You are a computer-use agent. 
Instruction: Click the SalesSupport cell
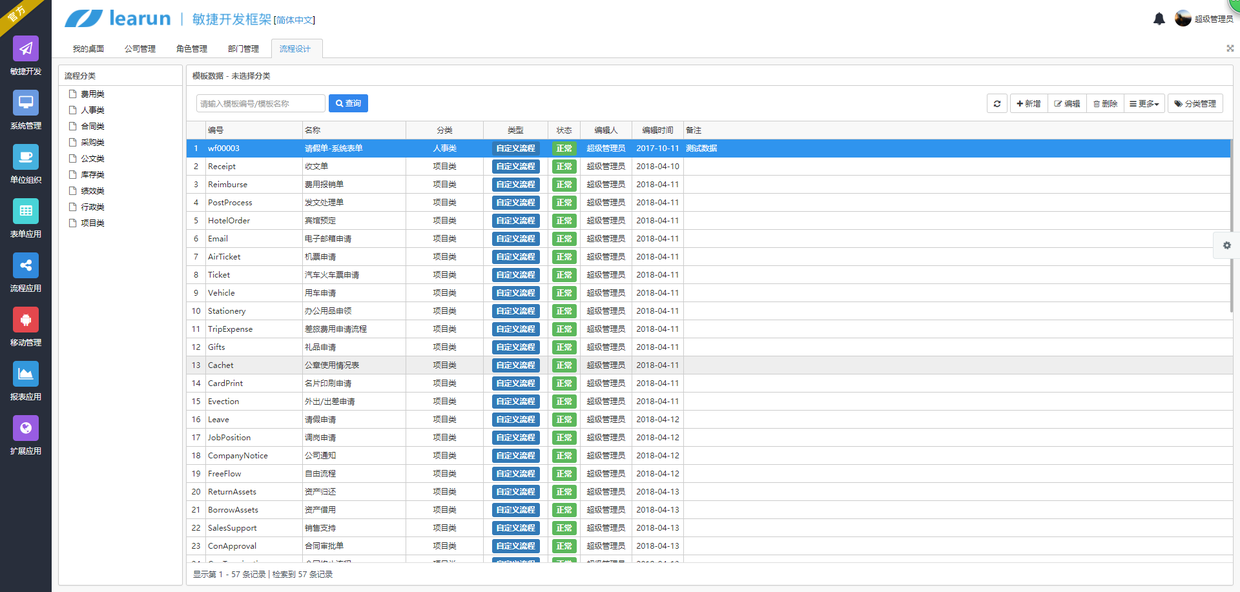253,528
